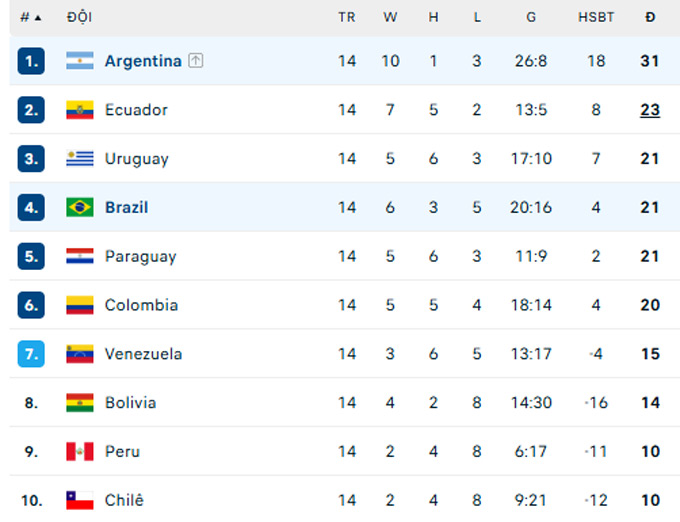
Task: Click the Chilê flag icon
Action: 80,500
